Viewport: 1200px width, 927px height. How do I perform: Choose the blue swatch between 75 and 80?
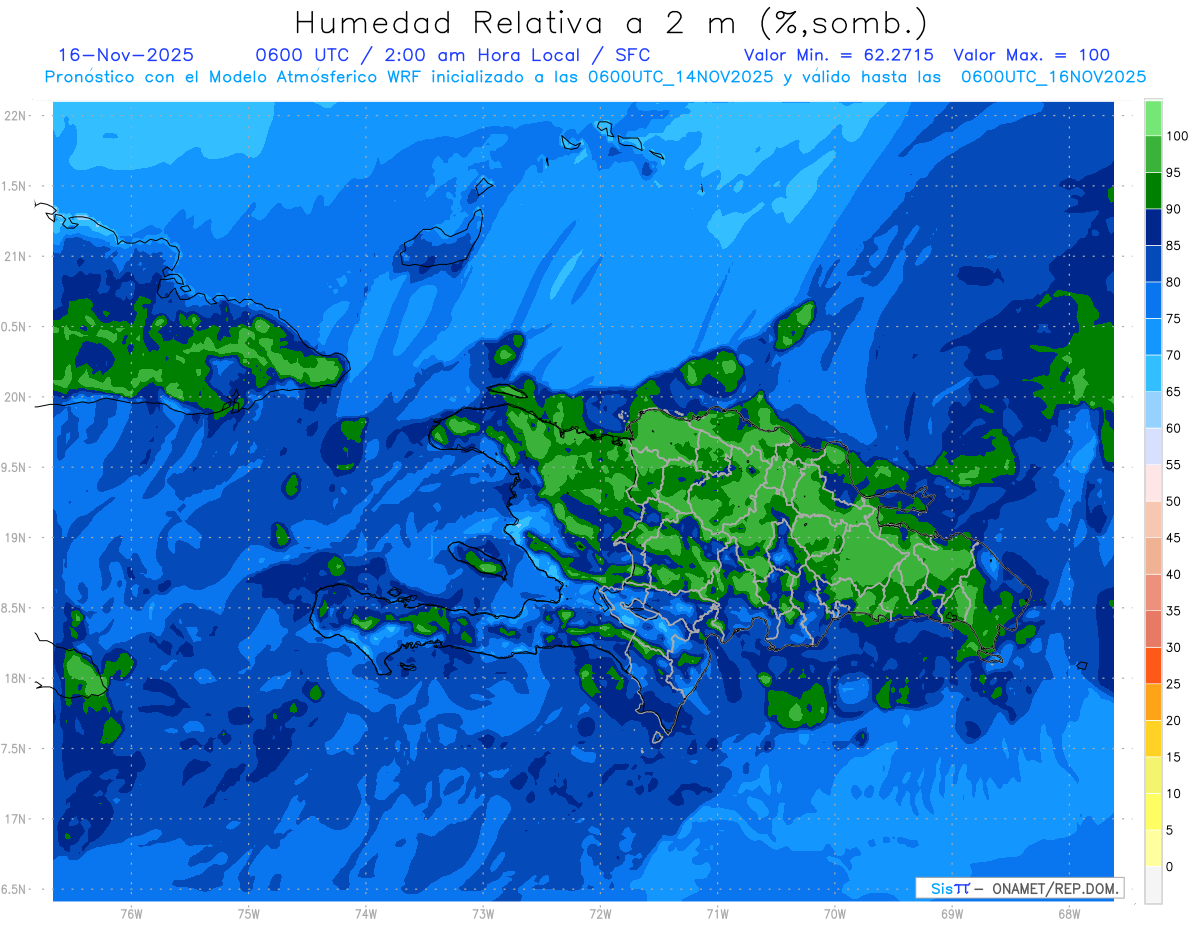[1153, 301]
